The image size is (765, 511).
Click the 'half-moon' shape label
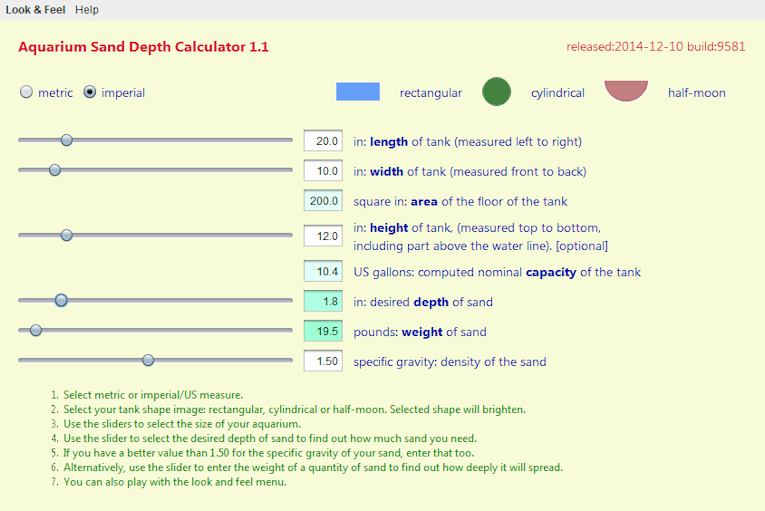click(697, 93)
